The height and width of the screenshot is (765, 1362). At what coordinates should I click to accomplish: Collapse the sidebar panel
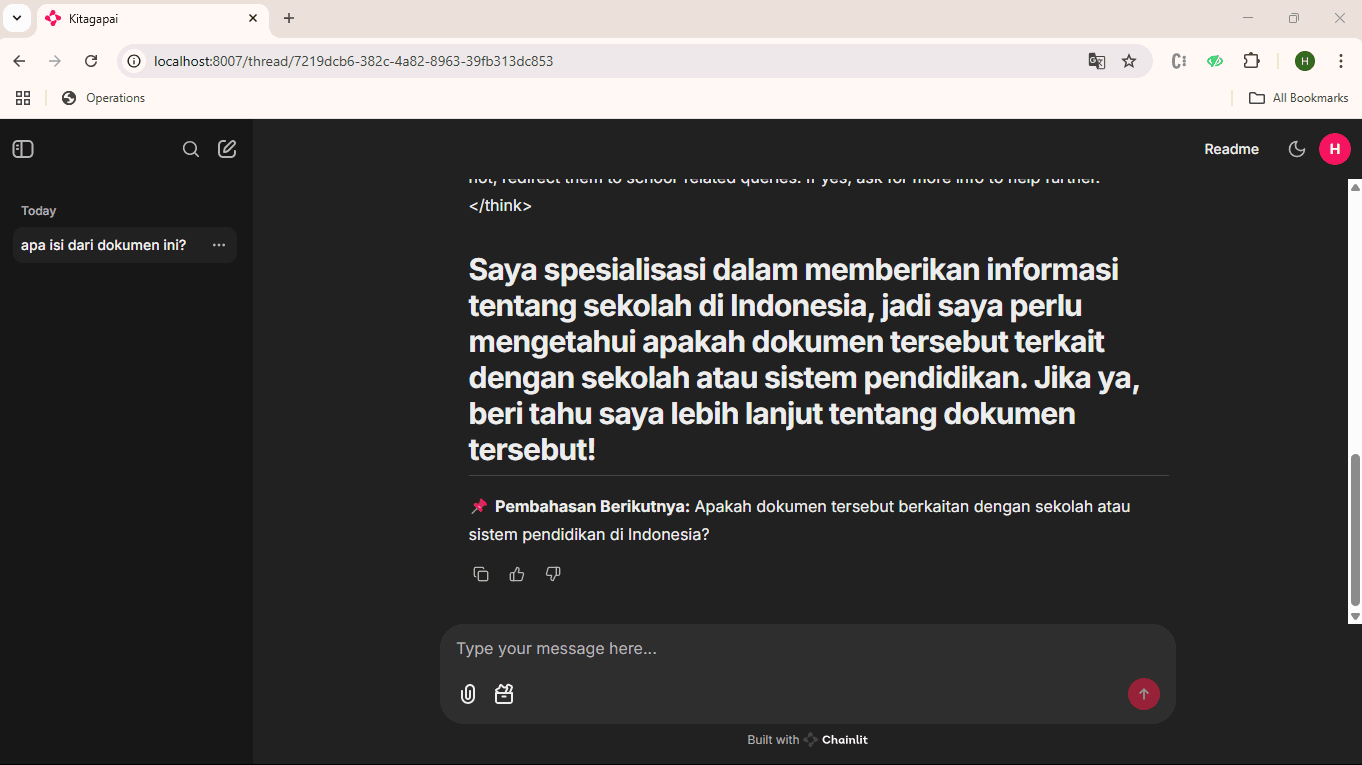point(23,149)
